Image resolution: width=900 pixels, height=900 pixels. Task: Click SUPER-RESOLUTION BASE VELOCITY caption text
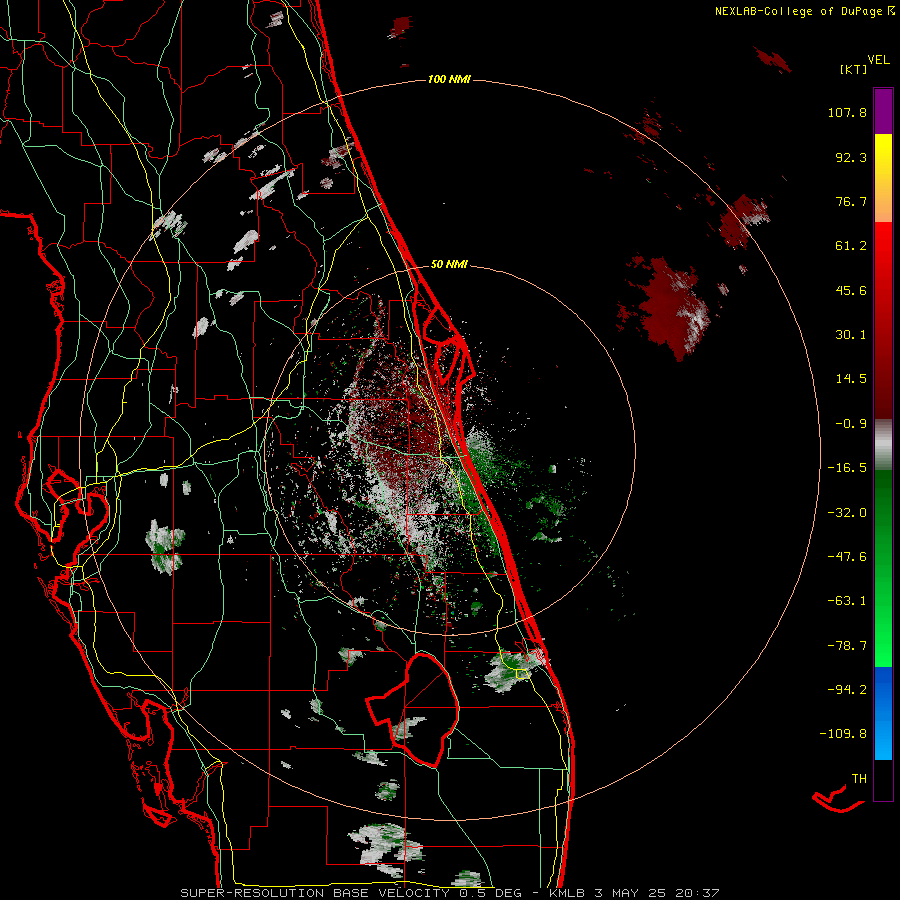coord(315,893)
